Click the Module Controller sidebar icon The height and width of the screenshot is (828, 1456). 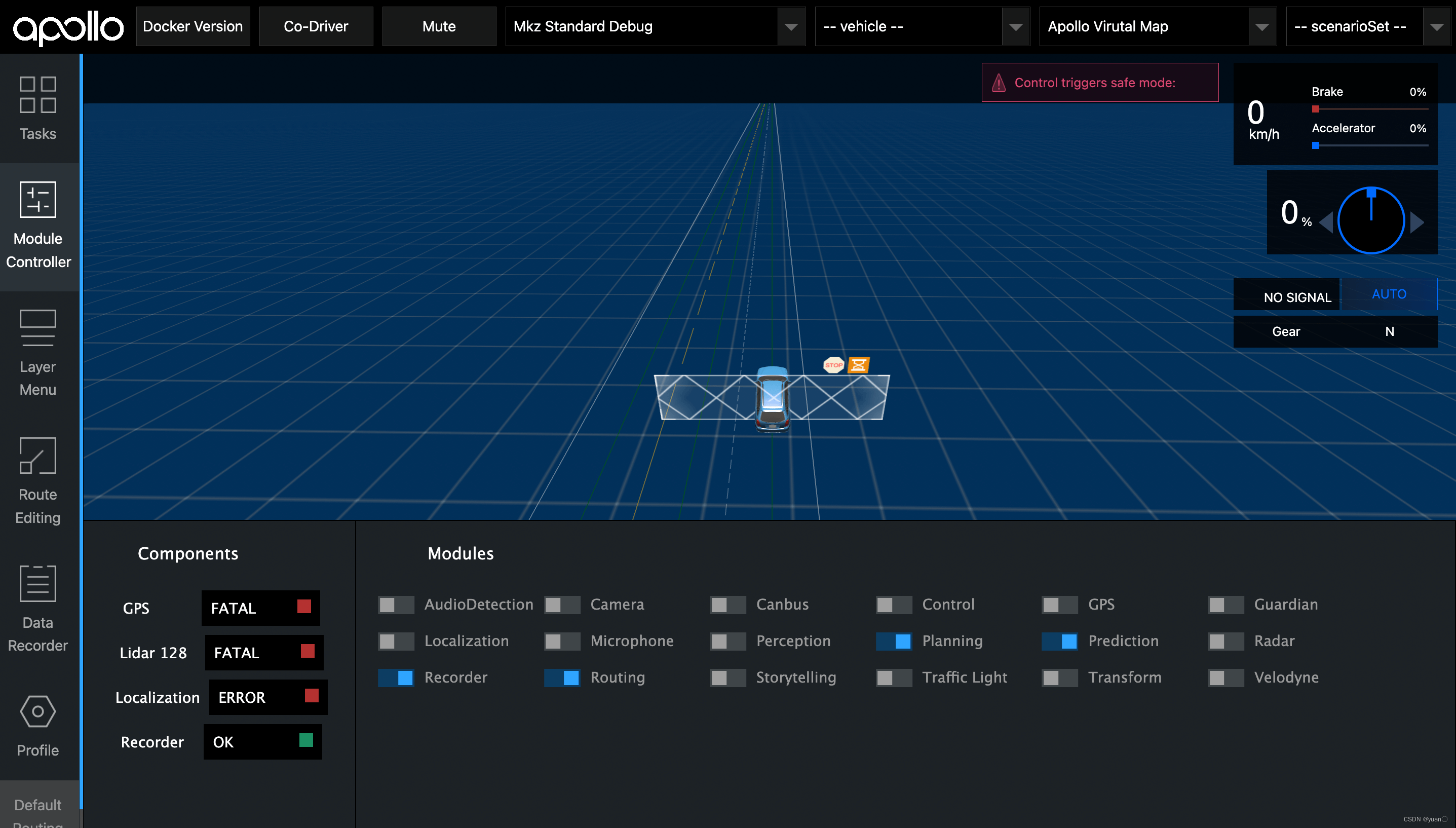(37, 200)
